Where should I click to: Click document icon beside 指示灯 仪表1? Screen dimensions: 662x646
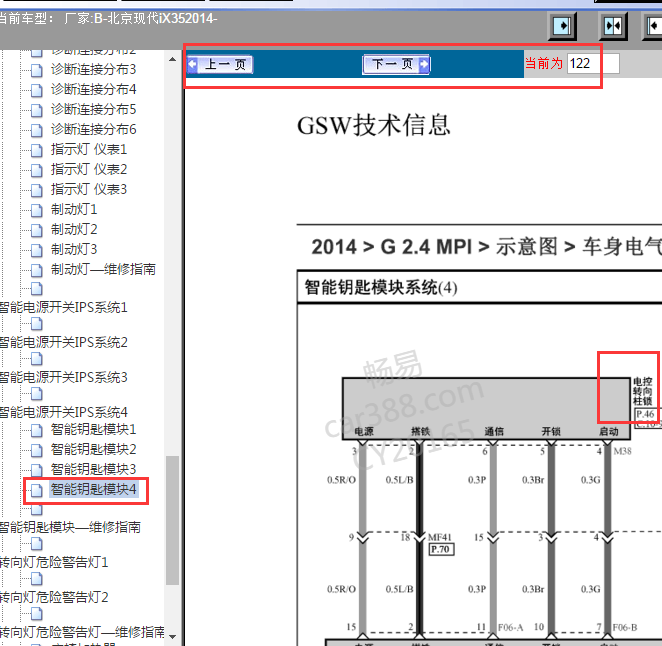pyautogui.click(x=37, y=150)
